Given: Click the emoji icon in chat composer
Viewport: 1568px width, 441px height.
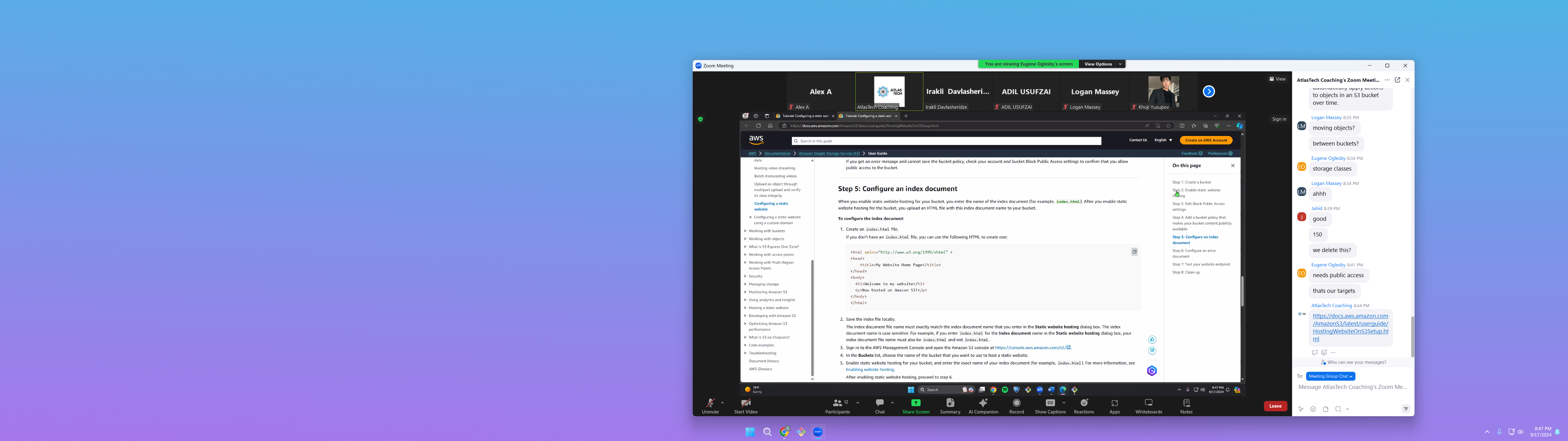Looking at the screenshot, I should click(1313, 409).
